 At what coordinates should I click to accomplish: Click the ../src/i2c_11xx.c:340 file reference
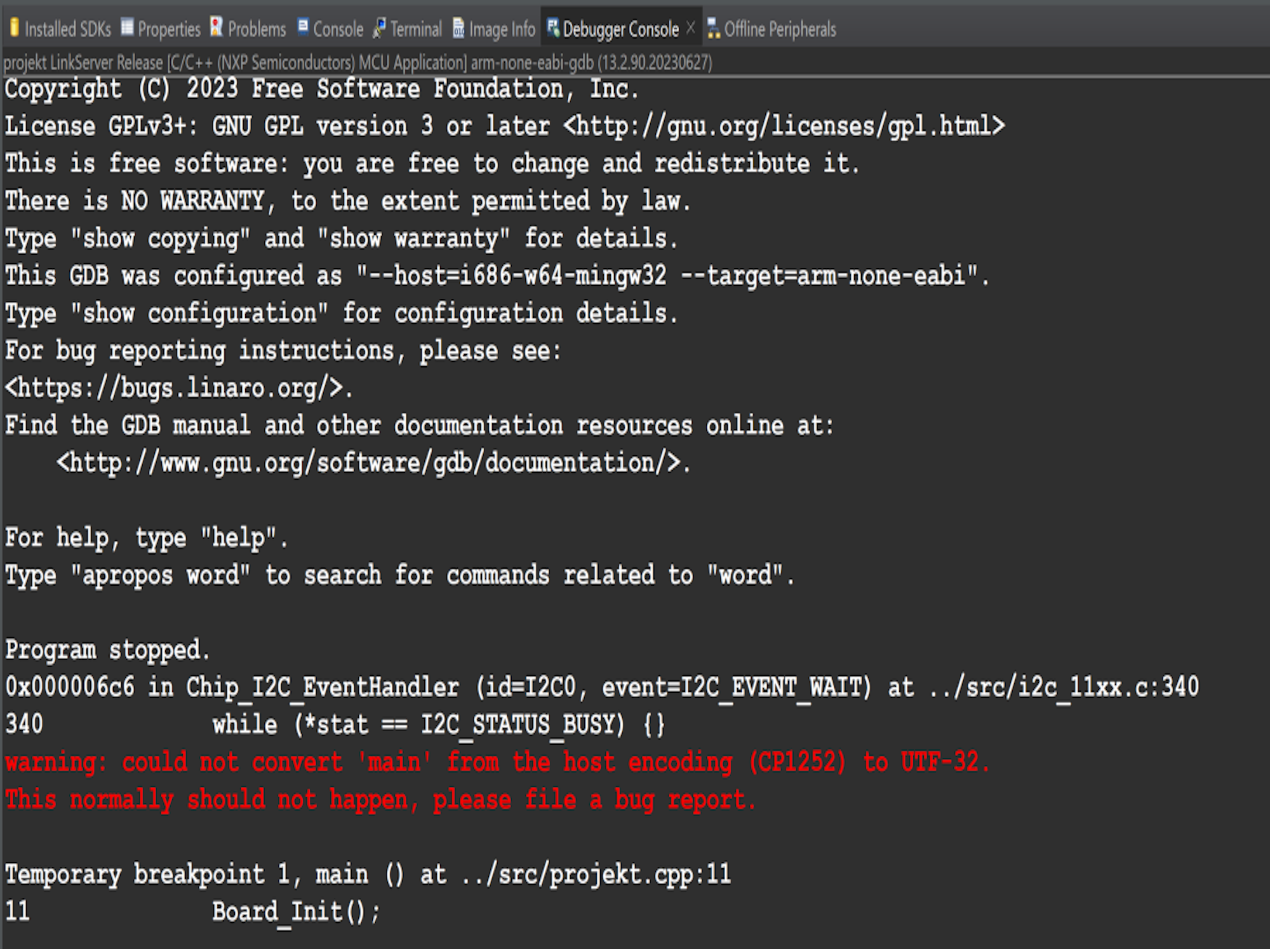(x=1064, y=687)
